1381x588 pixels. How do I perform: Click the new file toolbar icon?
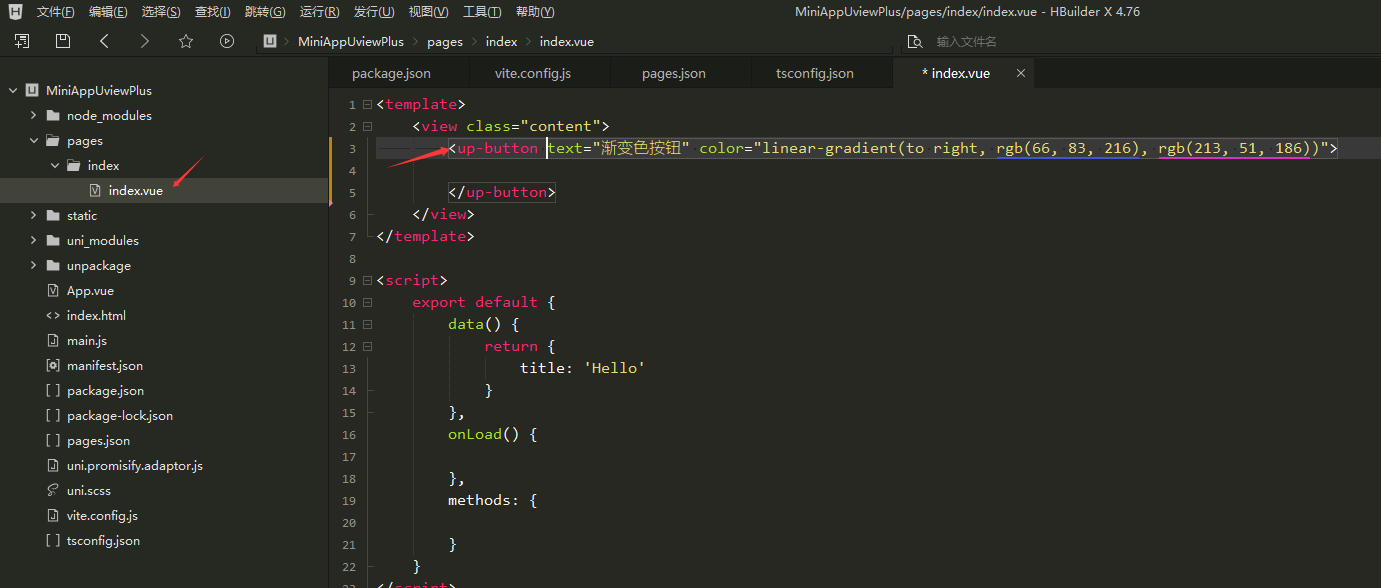point(22,41)
